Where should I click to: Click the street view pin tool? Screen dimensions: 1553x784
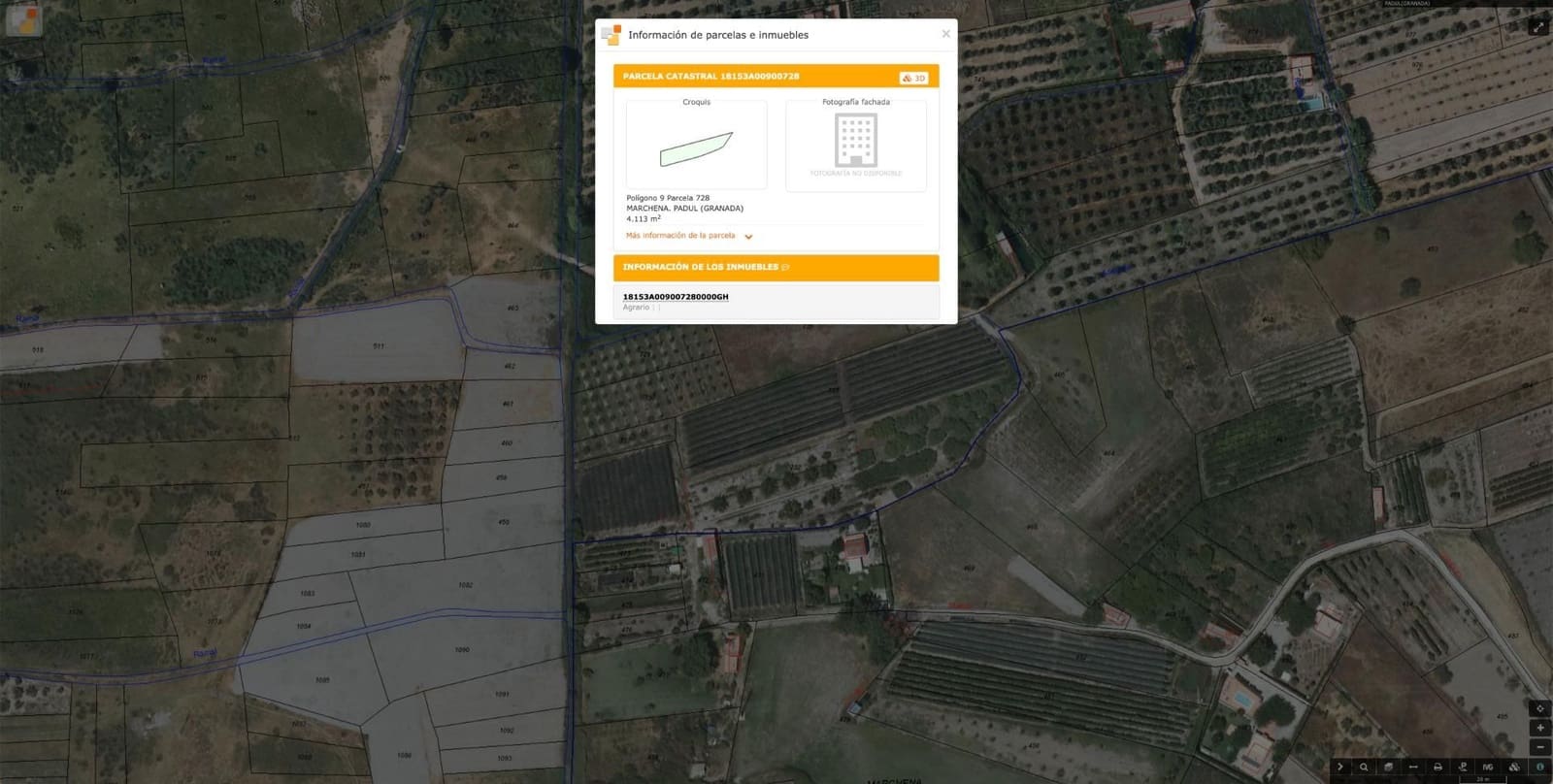tap(1463, 768)
